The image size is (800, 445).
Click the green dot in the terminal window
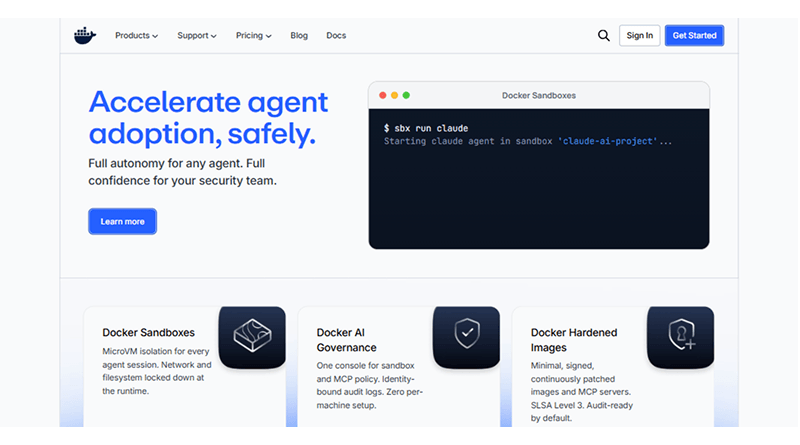tap(406, 95)
